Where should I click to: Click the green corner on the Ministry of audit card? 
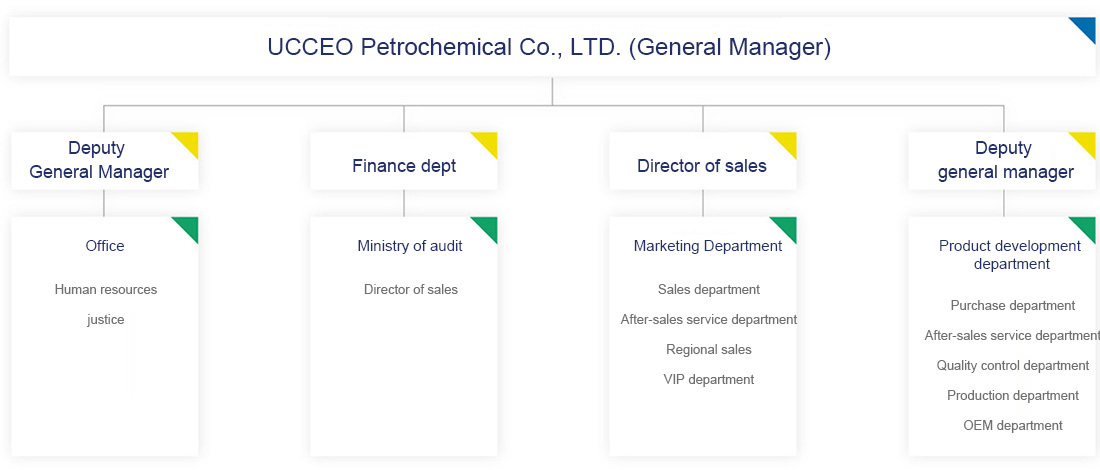(488, 226)
